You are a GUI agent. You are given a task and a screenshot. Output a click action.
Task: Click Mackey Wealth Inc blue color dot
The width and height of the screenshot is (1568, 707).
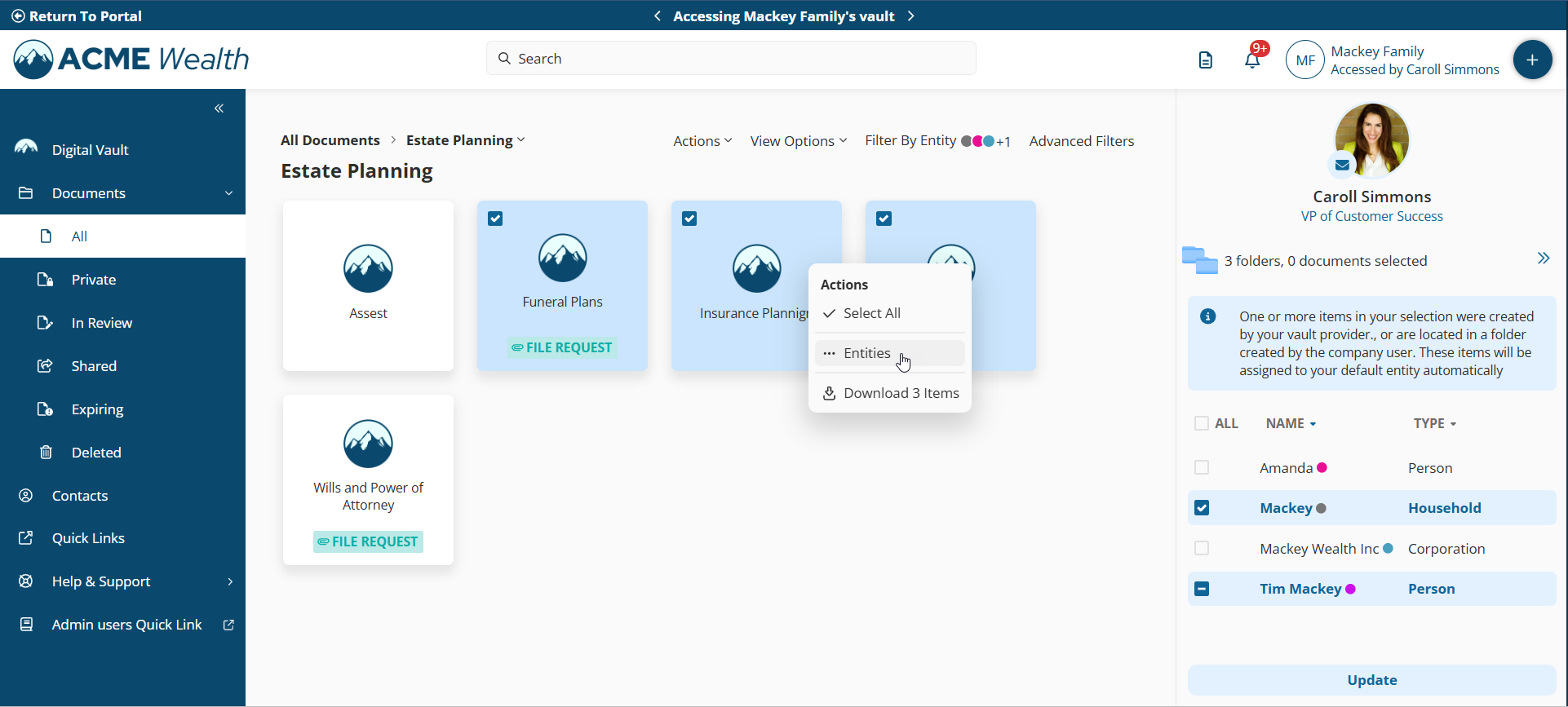pos(1388,548)
